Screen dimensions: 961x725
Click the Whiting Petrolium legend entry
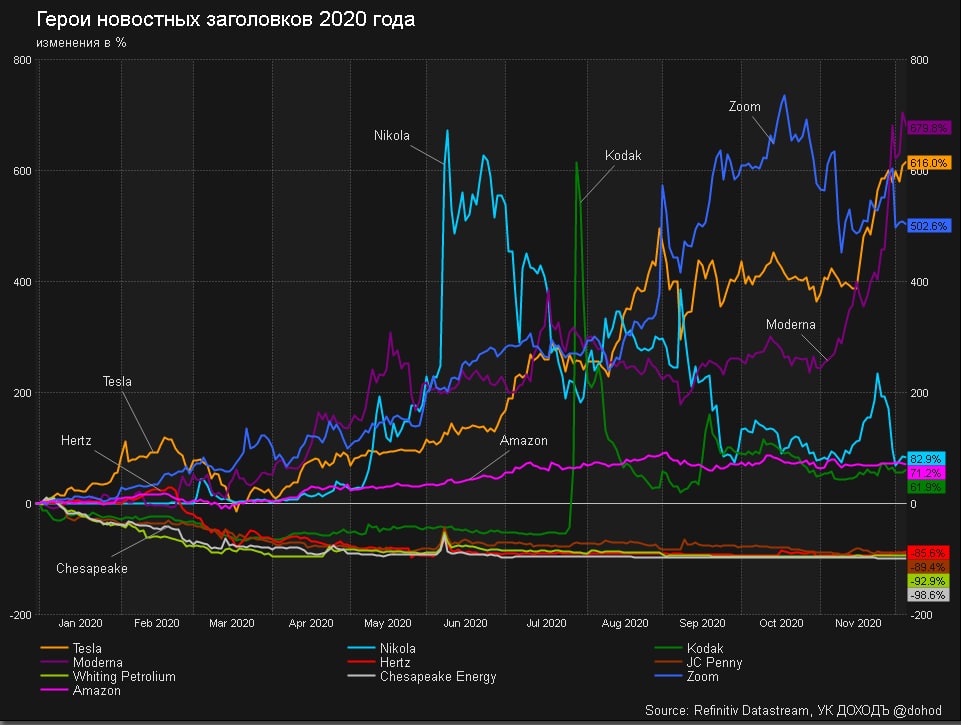point(108,676)
